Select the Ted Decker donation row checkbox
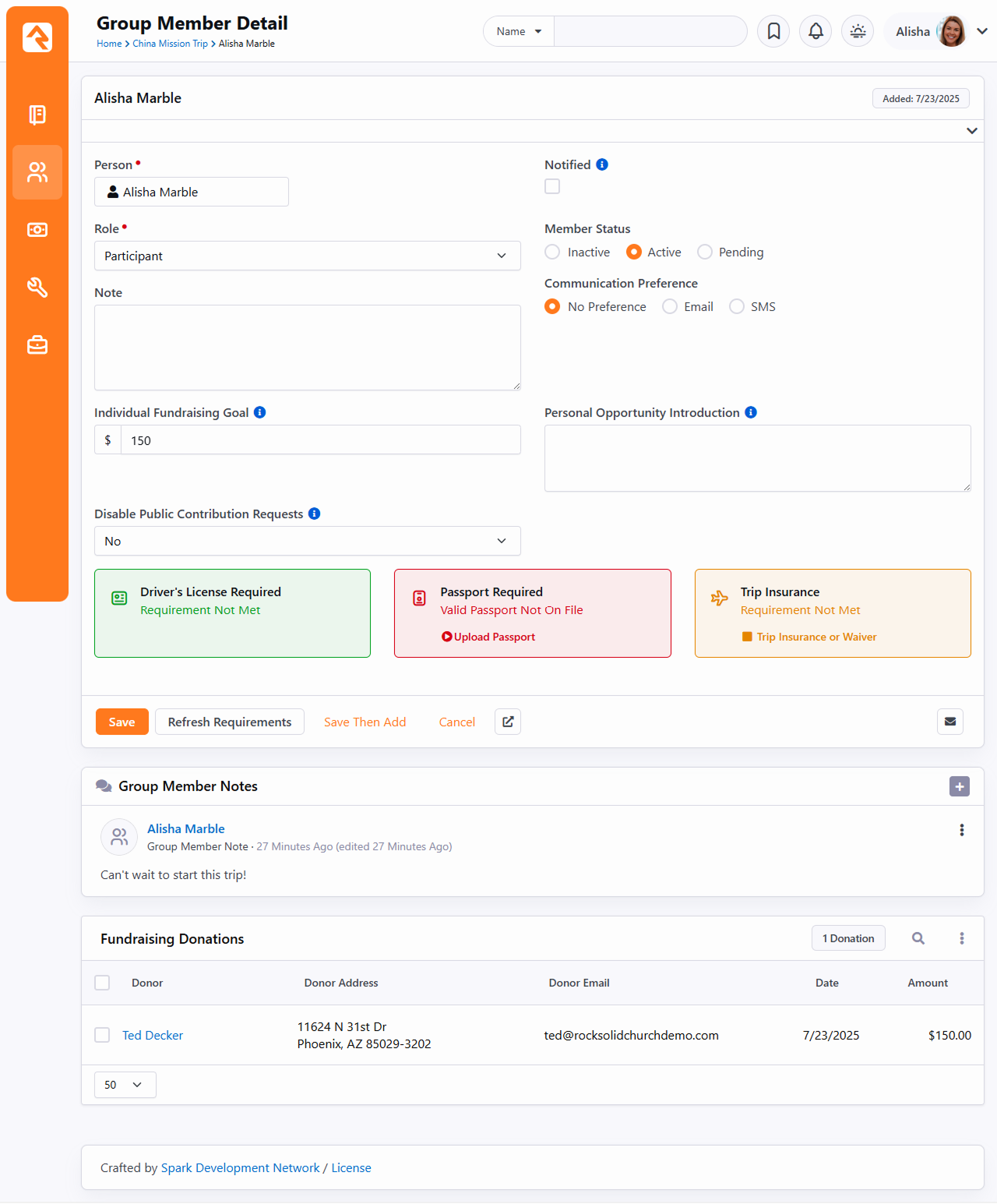The width and height of the screenshot is (997, 1204). pos(102,1035)
